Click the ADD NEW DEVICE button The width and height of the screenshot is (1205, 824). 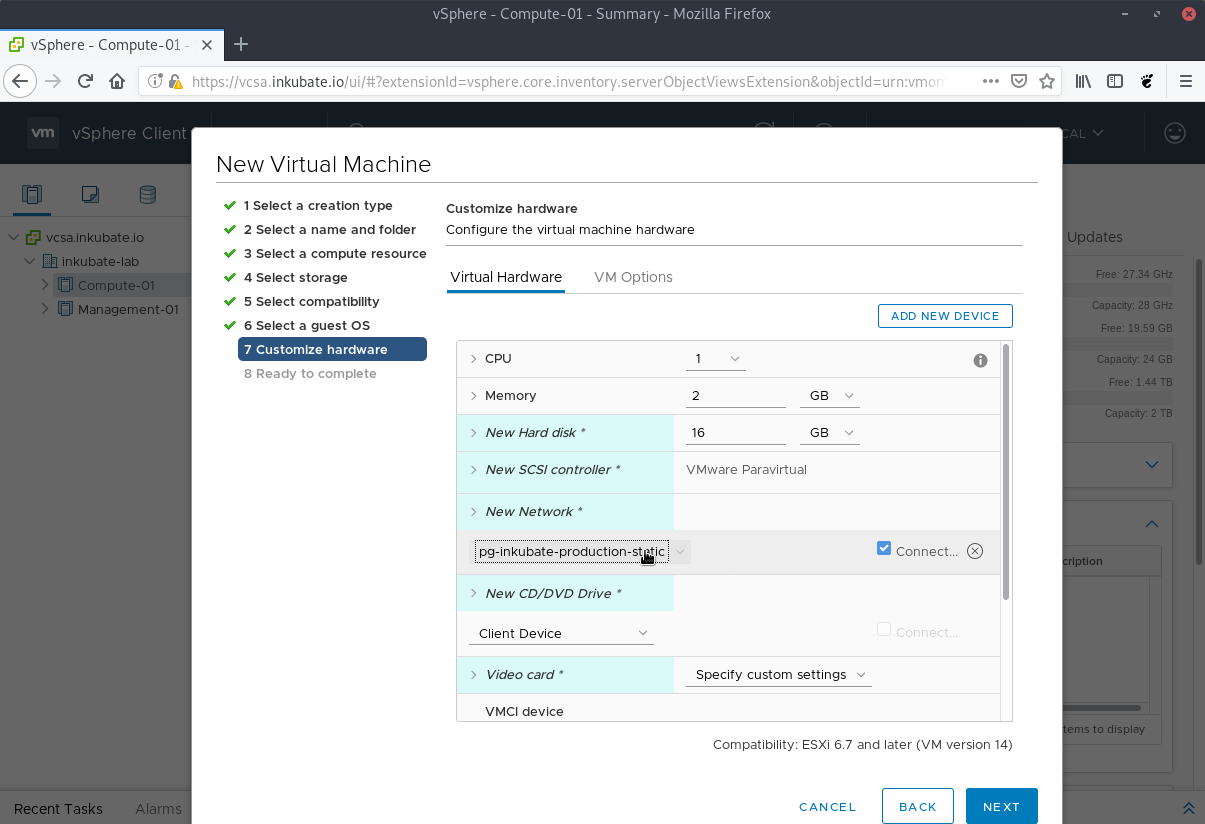944,315
